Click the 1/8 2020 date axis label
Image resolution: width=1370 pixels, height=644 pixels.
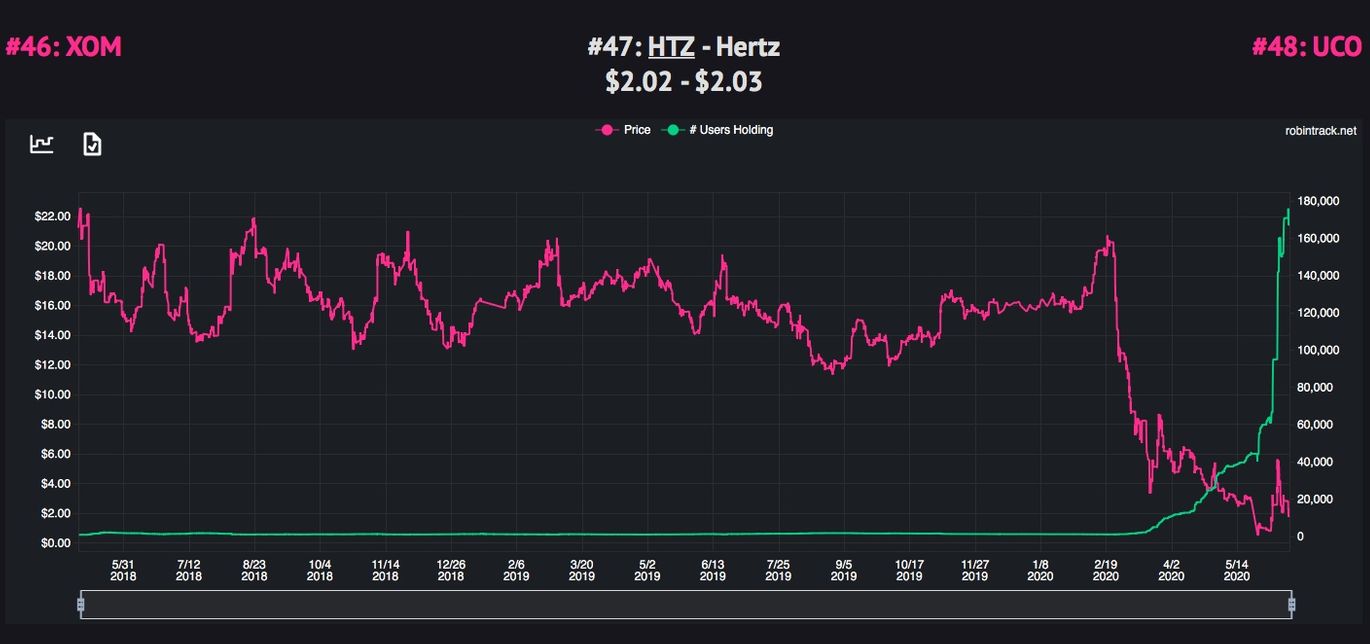(x=1041, y=570)
